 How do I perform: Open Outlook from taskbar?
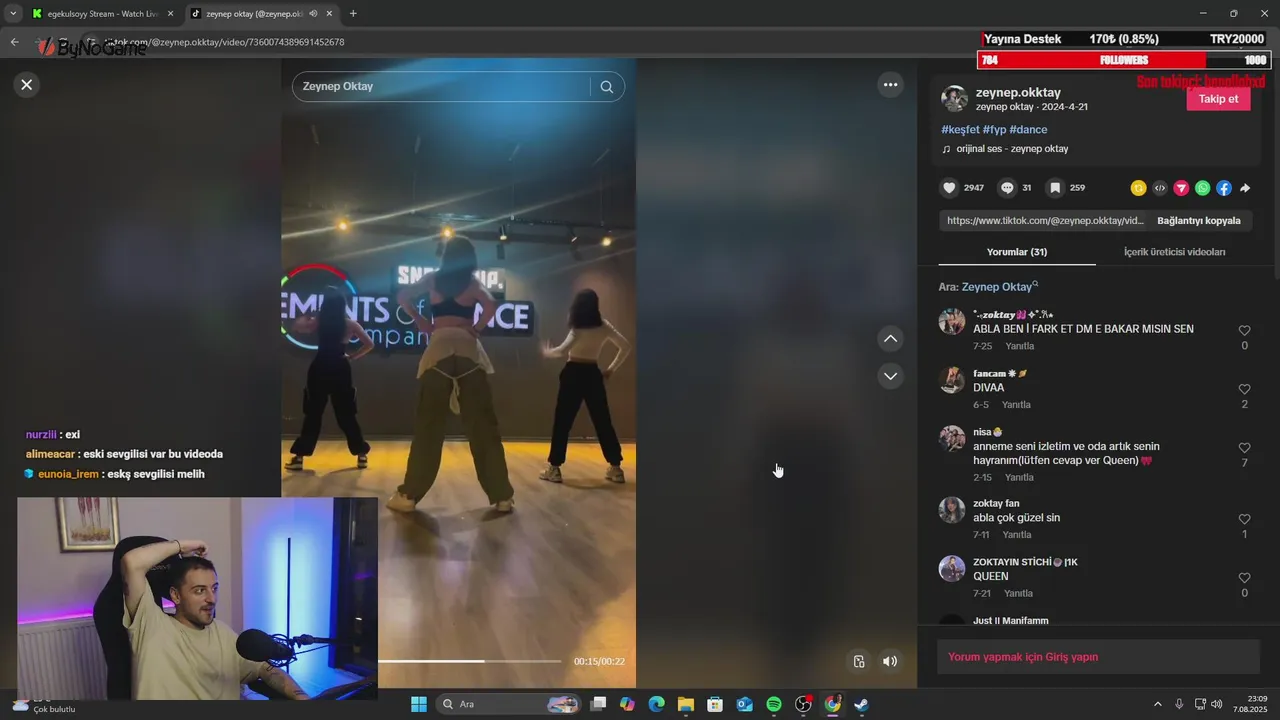744,704
